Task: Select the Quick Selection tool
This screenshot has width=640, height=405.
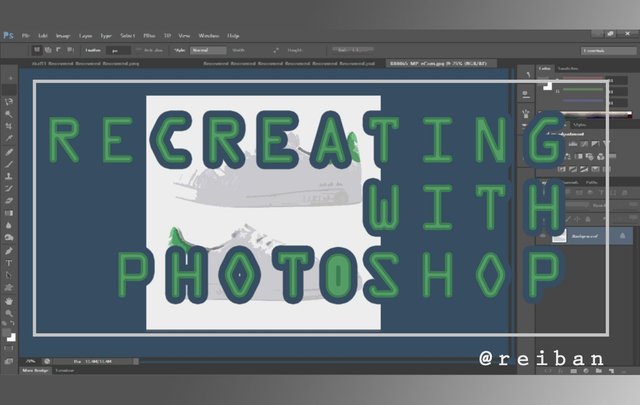Action: click(9, 114)
